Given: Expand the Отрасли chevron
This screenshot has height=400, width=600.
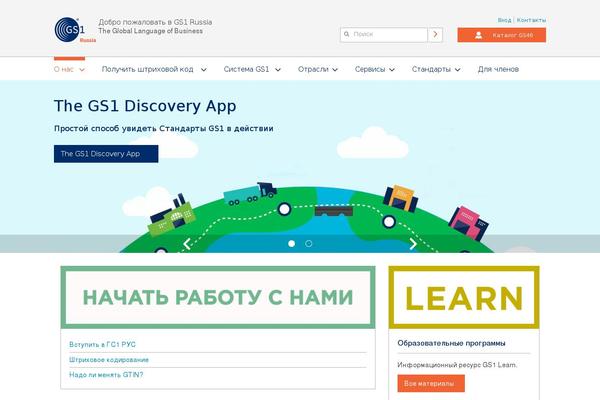Looking at the screenshot, I should [335, 70].
